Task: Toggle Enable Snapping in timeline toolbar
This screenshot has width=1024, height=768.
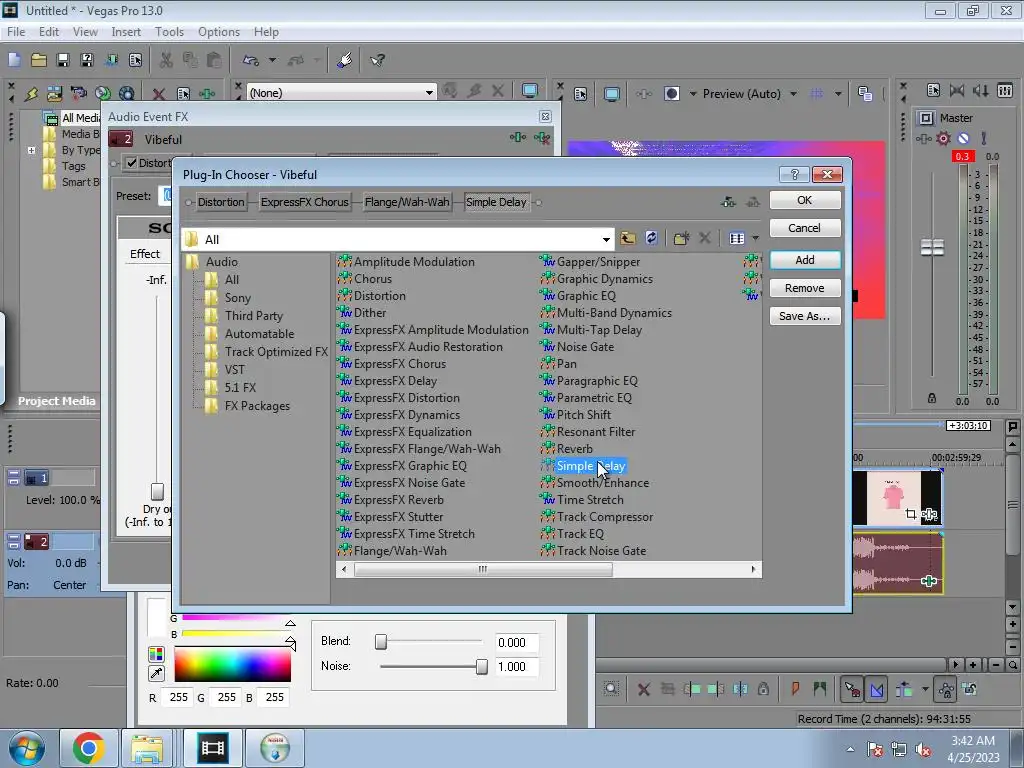Action: coord(852,689)
